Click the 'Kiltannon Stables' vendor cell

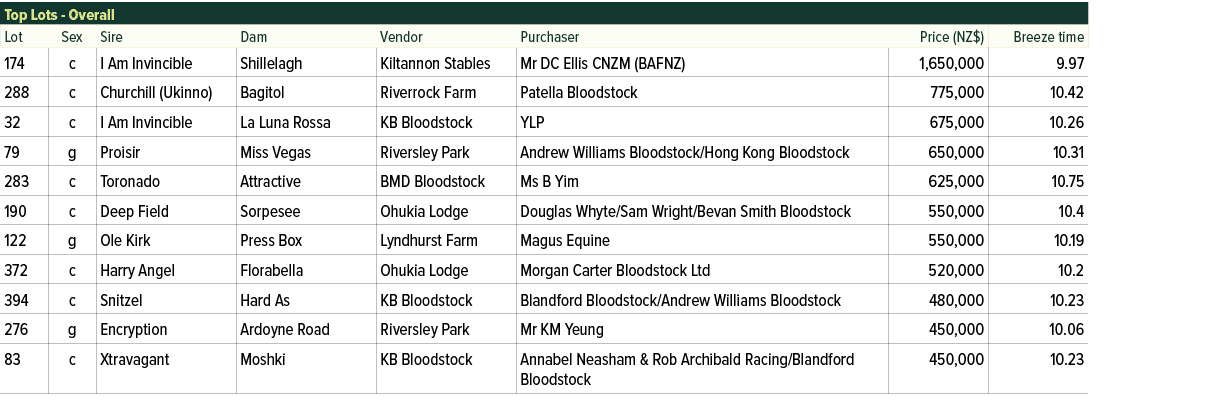click(x=435, y=63)
